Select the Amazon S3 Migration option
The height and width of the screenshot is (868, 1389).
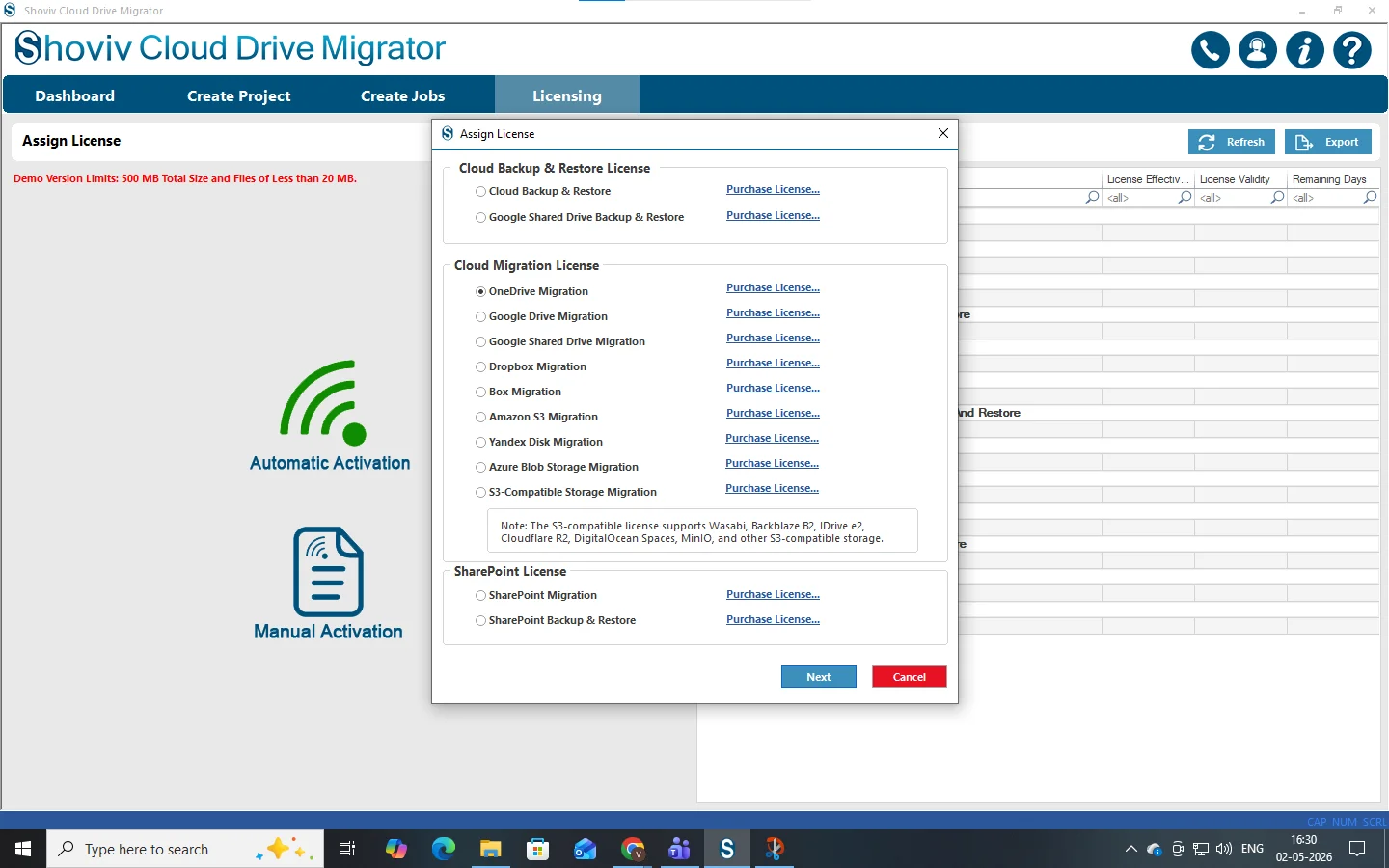(480, 417)
